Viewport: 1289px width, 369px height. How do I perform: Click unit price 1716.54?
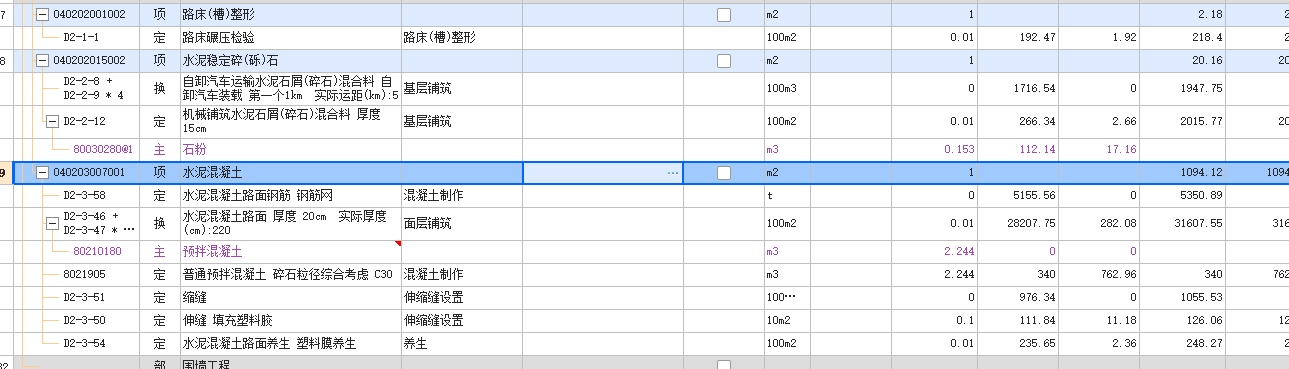click(1034, 88)
